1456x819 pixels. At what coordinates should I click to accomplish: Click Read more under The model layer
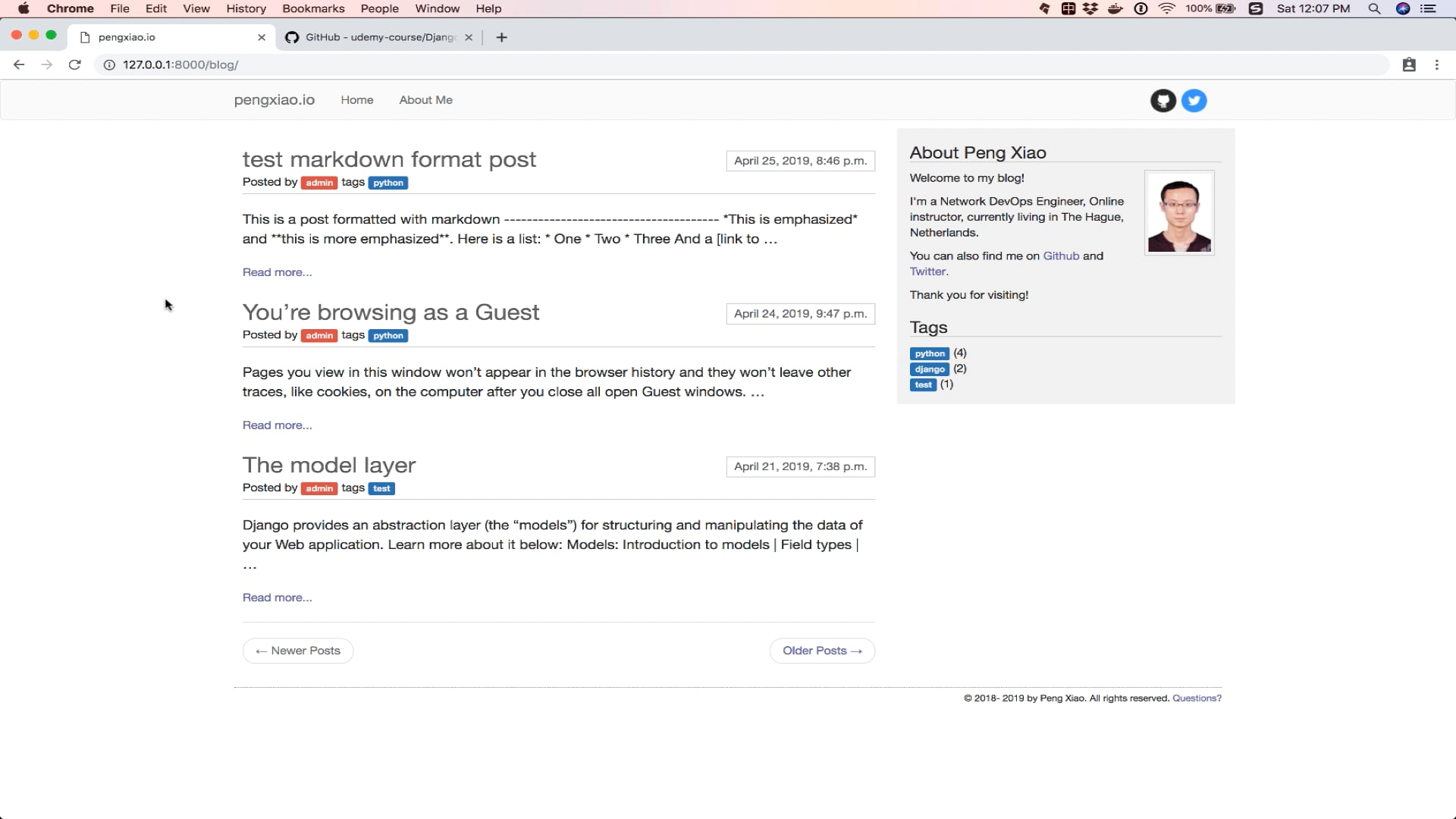[277, 598]
